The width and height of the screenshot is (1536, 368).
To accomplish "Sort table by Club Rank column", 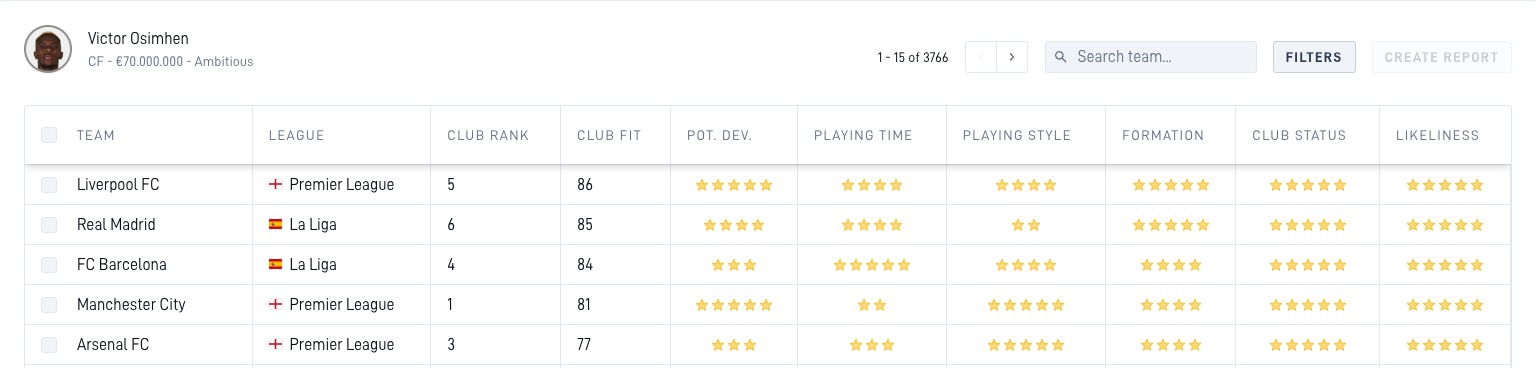I will click(x=488, y=136).
